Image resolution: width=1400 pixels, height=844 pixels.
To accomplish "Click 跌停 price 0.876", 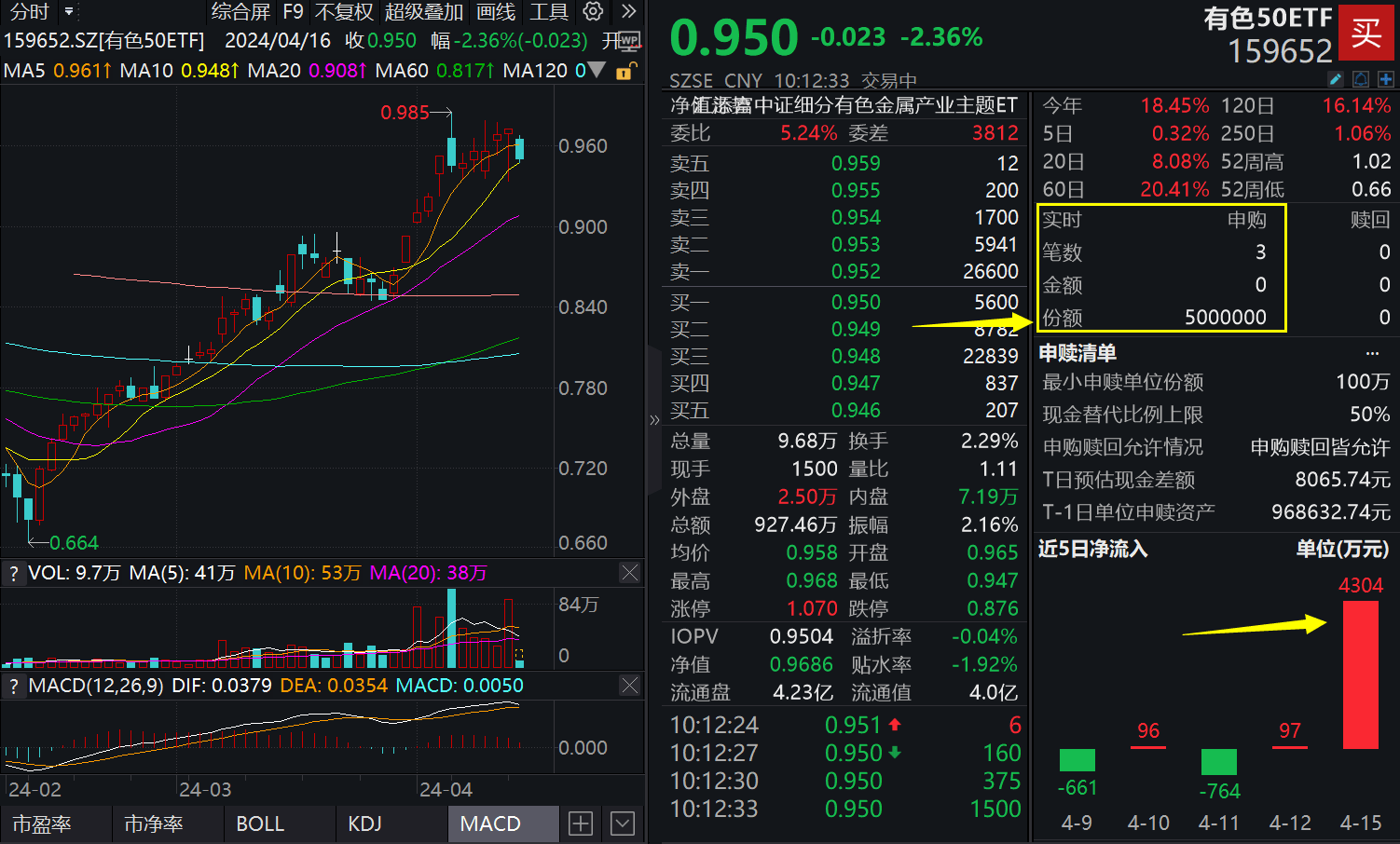I will pyautogui.click(x=993, y=608).
